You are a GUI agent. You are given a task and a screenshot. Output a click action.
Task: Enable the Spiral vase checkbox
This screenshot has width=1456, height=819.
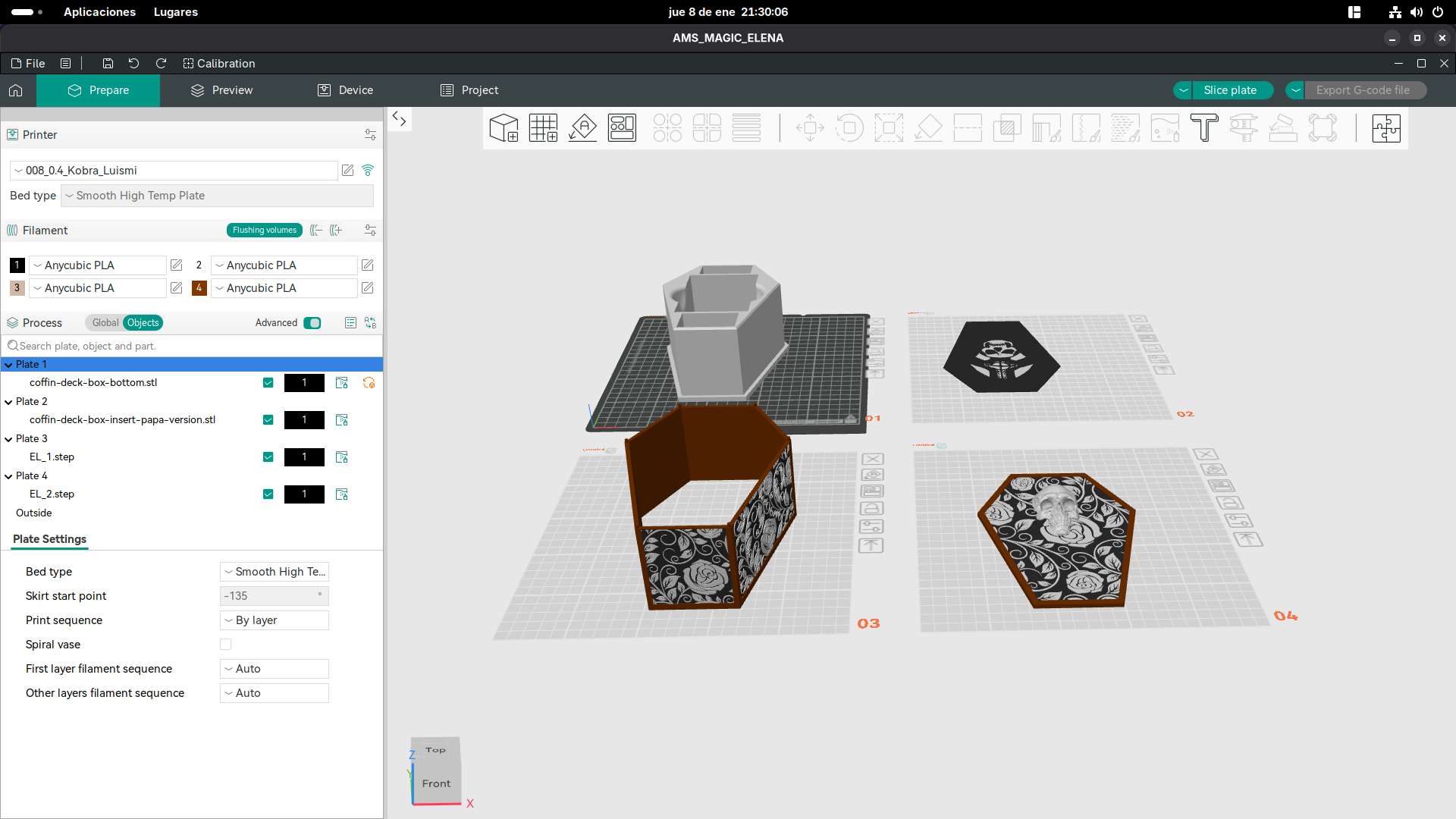225,645
